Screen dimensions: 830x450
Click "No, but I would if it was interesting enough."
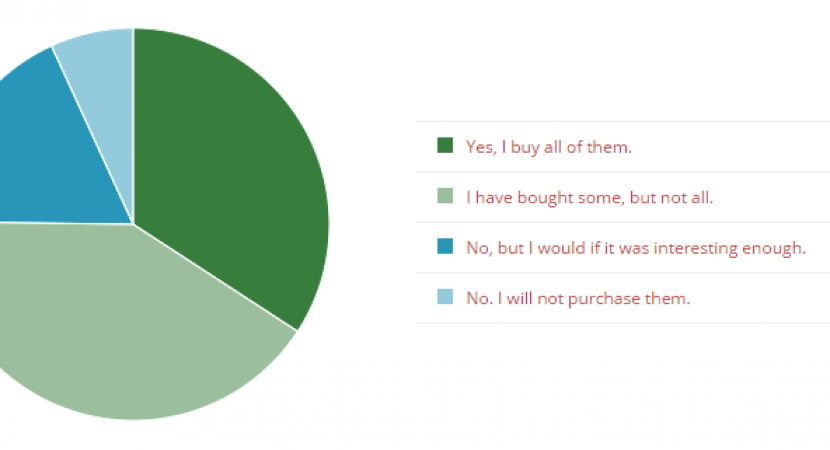pos(635,247)
